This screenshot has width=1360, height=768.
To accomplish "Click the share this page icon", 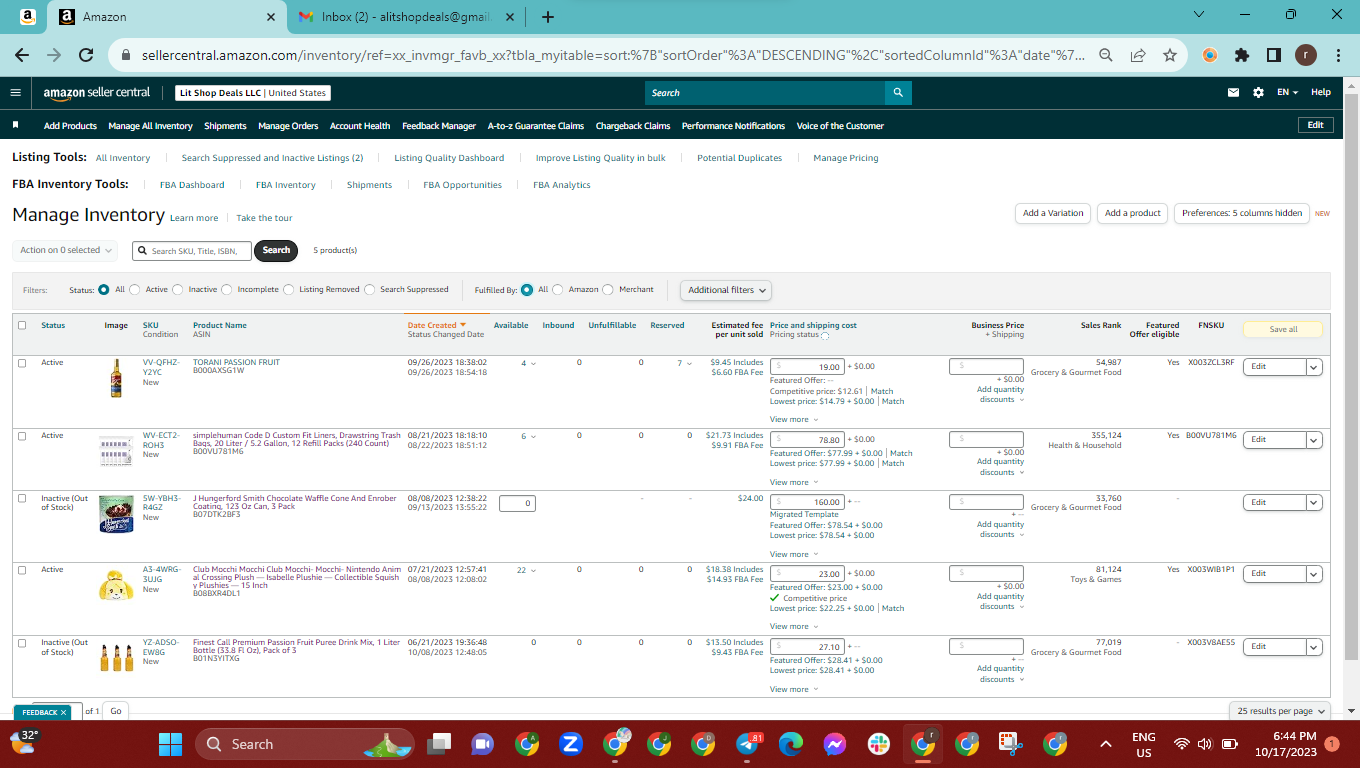I will 1138,56.
